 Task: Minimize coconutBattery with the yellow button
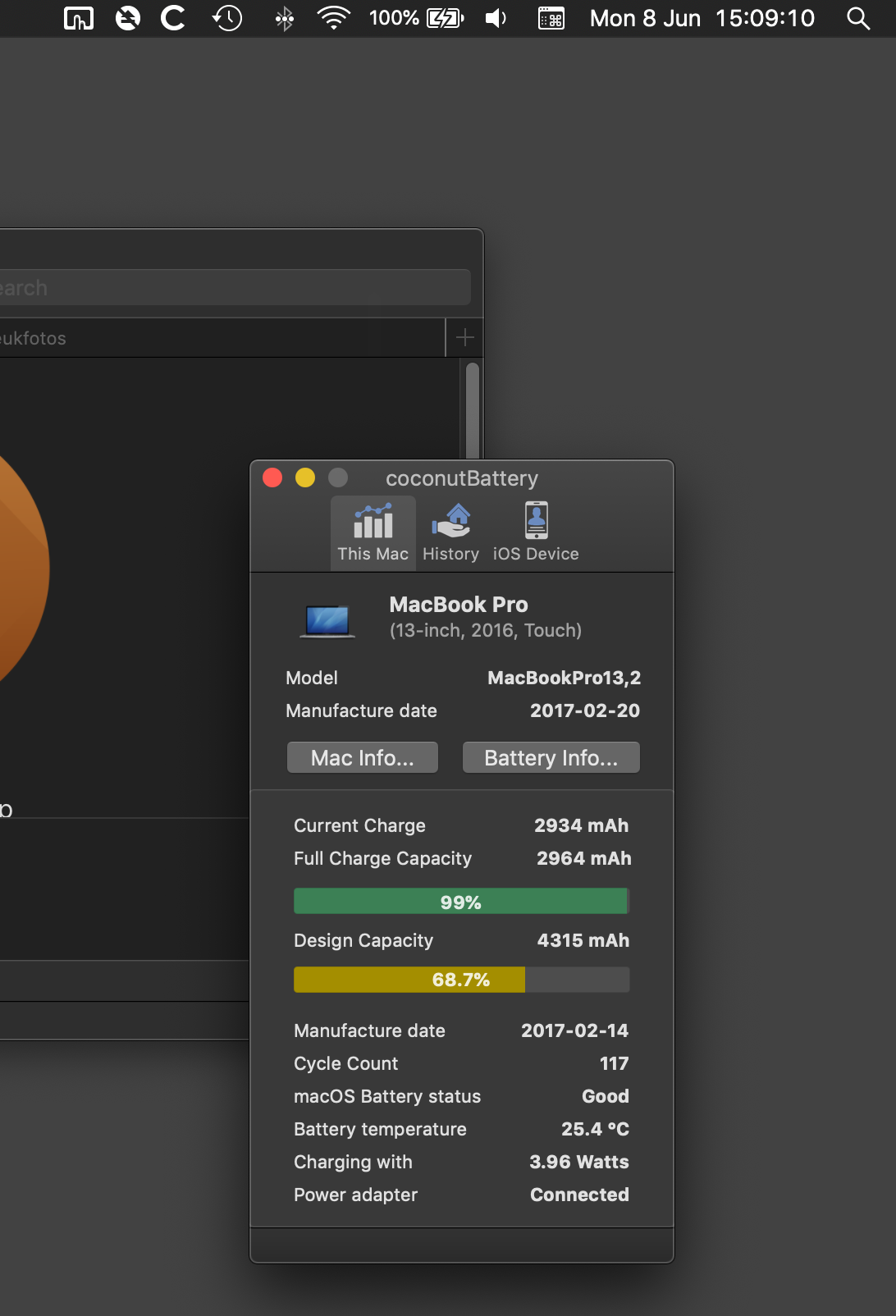coord(305,478)
